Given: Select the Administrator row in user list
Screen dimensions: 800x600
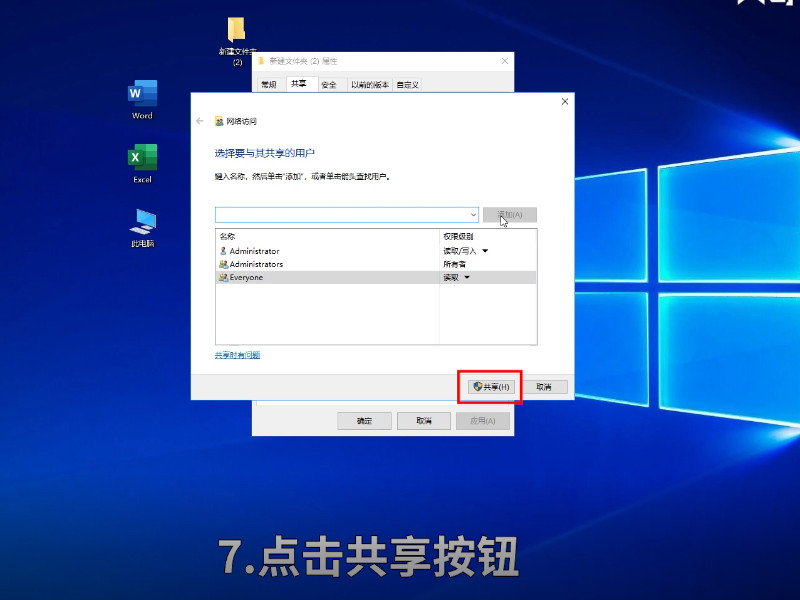Looking at the screenshot, I should 376,251.
